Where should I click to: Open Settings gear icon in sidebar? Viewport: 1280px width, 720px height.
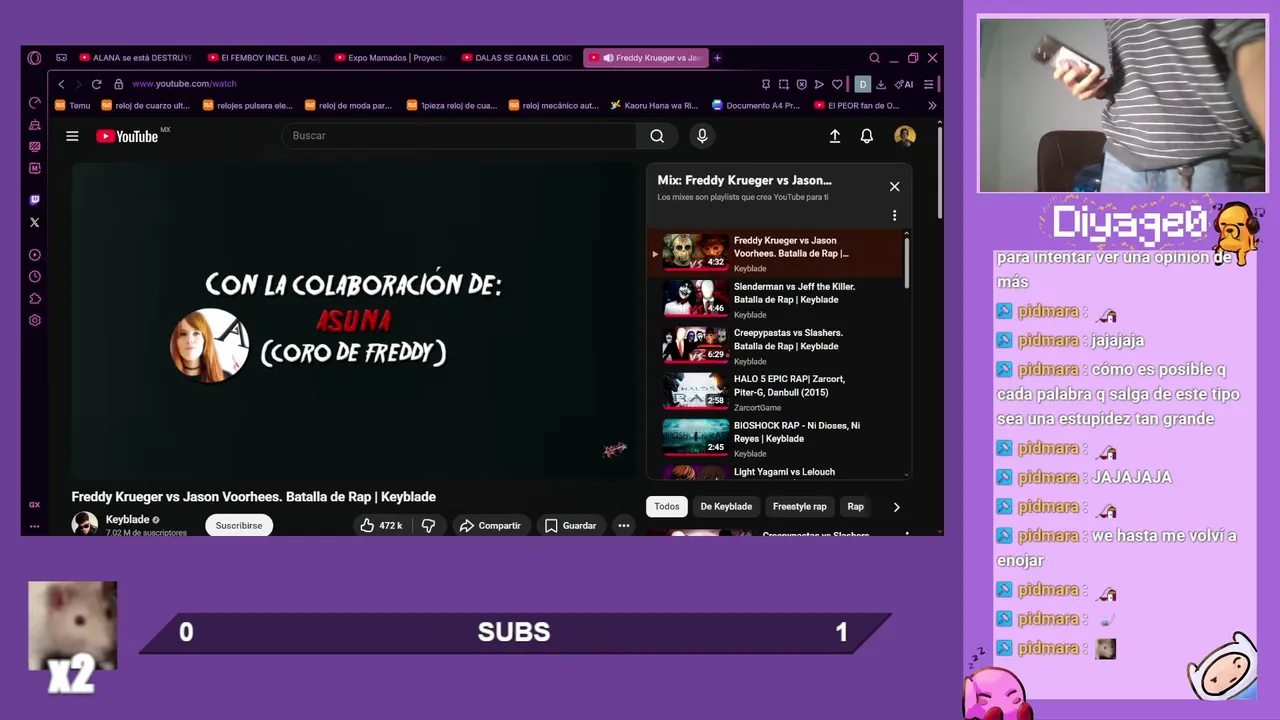pyautogui.click(x=35, y=320)
